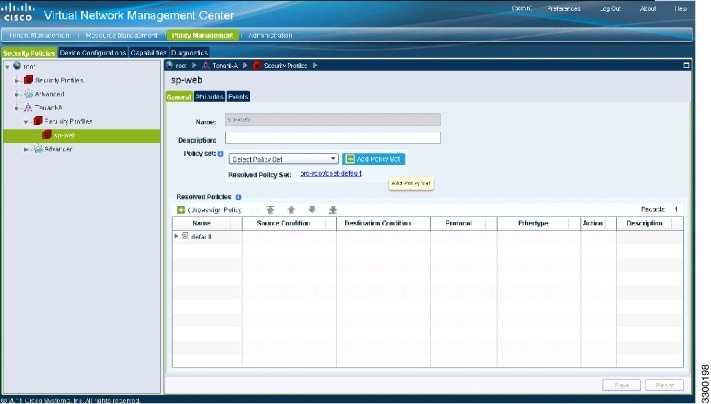Open the About link

tap(648, 9)
